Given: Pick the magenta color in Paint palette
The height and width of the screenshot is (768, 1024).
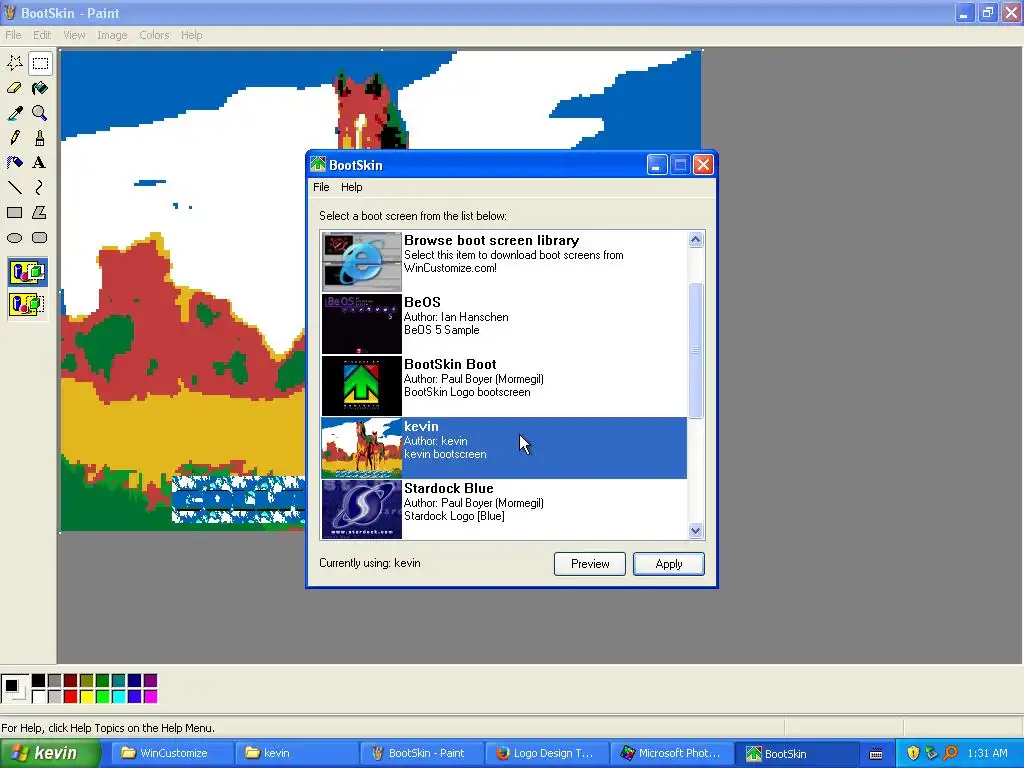Looking at the screenshot, I should (150, 697).
